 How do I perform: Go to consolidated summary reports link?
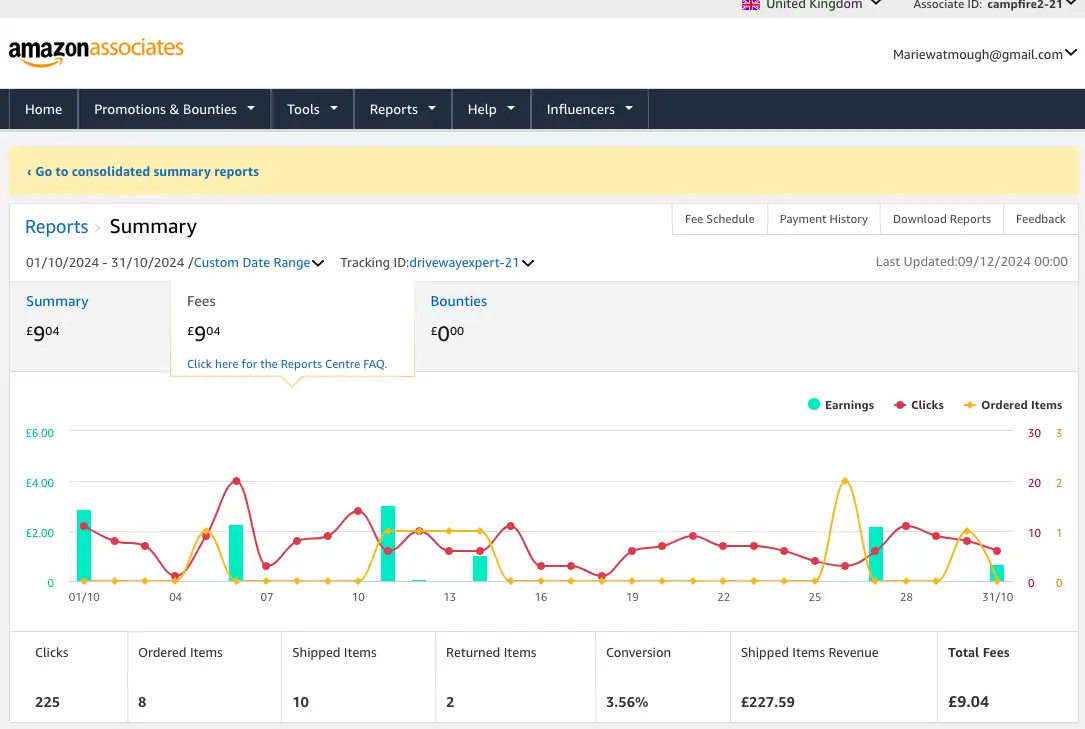click(143, 172)
